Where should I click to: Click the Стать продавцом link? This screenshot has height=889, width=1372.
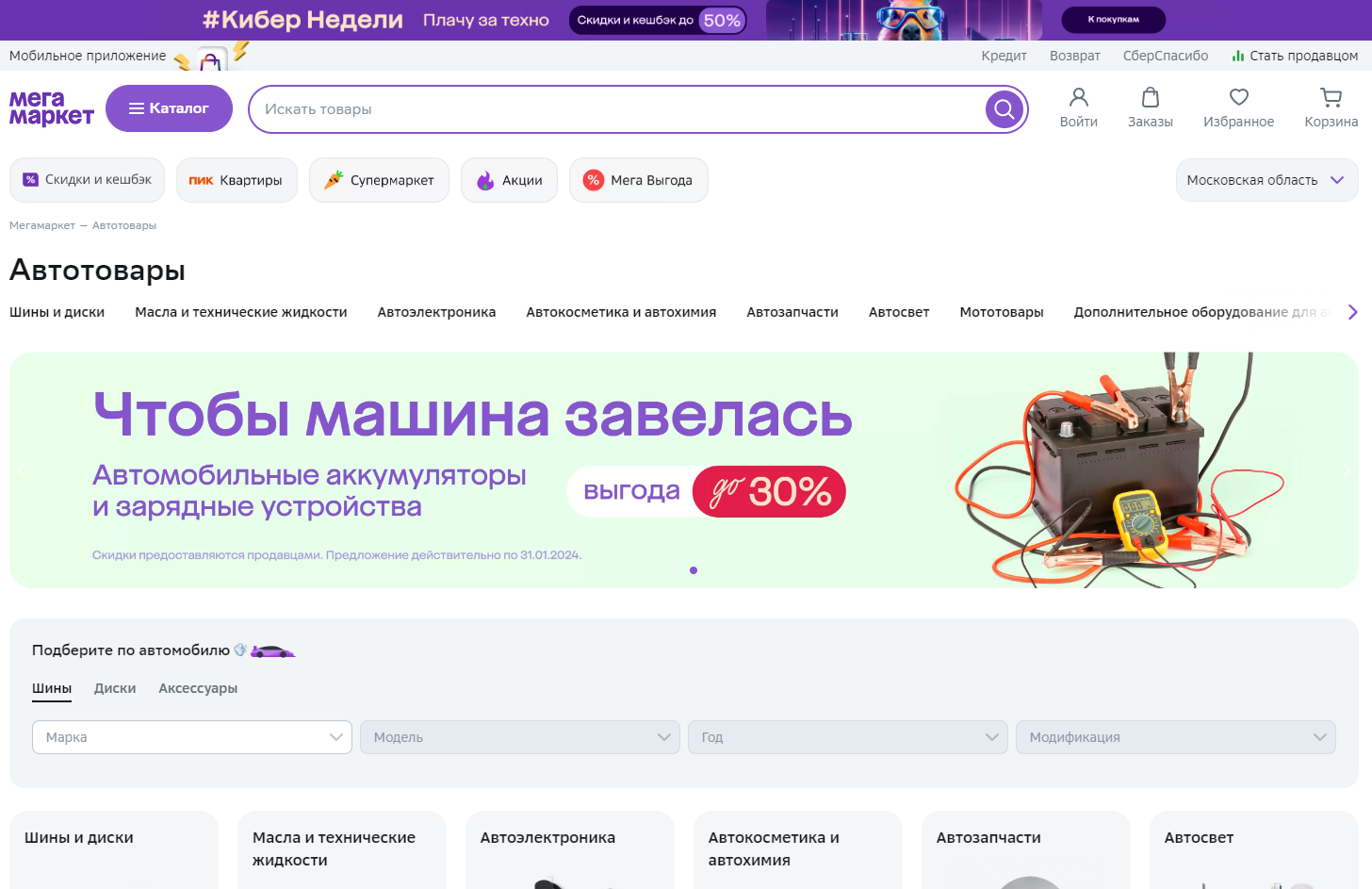pos(1295,56)
